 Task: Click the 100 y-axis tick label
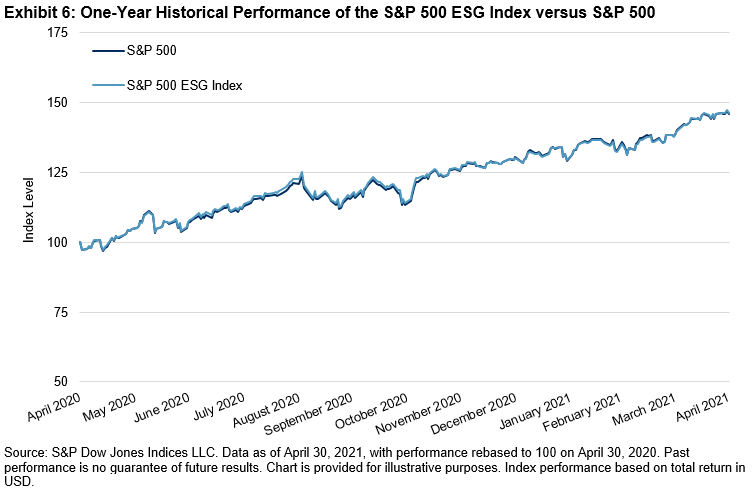coord(57,242)
